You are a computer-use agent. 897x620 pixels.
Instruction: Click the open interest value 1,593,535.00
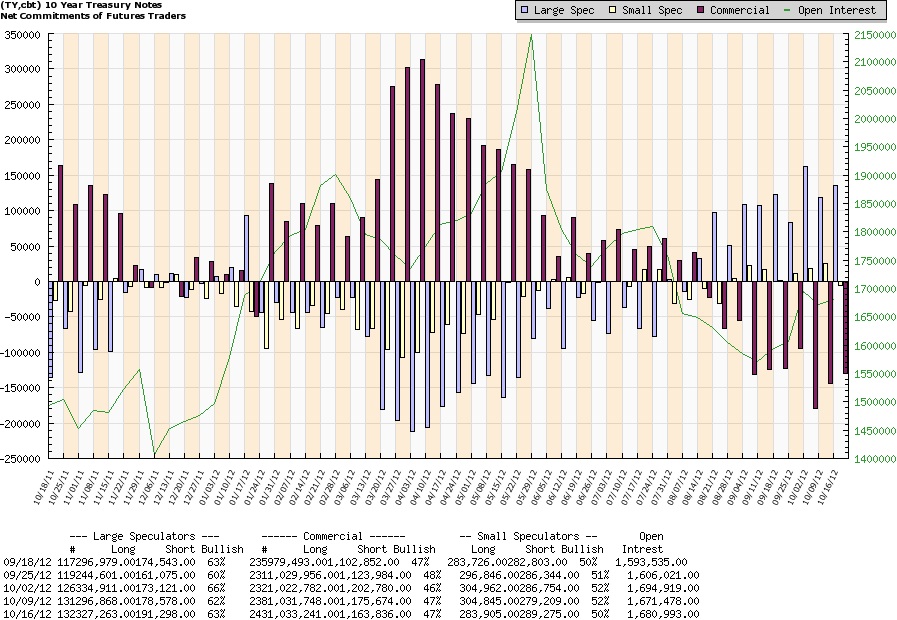(x=651, y=562)
